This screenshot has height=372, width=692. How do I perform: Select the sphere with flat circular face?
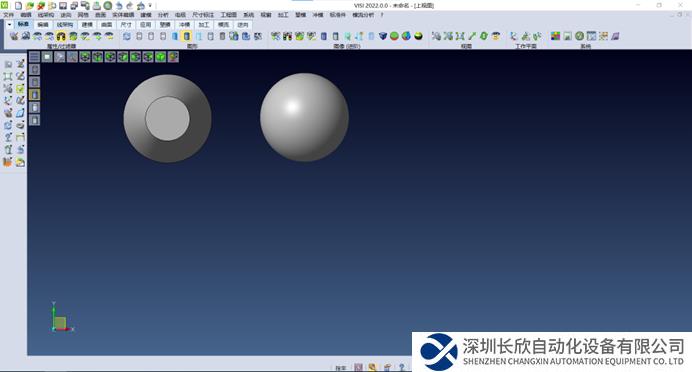(167, 119)
